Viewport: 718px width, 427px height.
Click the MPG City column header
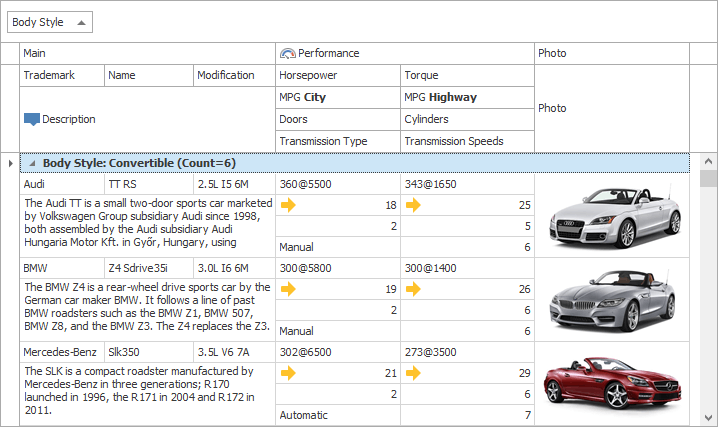pos(338,97)
